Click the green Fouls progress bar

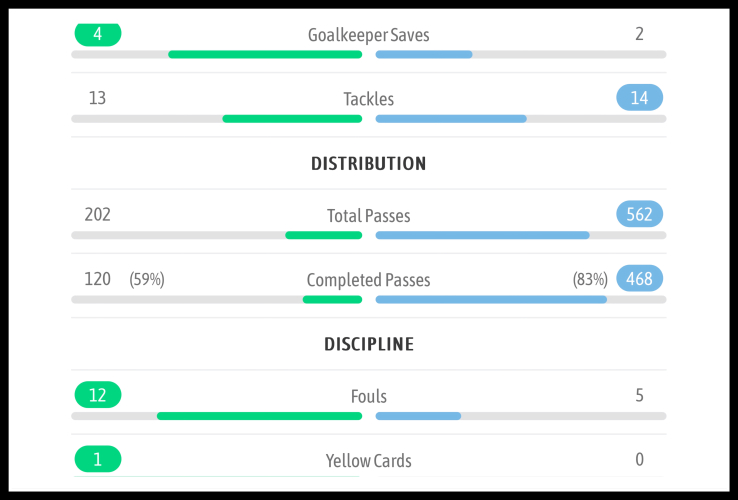click(x=259, y=416)
